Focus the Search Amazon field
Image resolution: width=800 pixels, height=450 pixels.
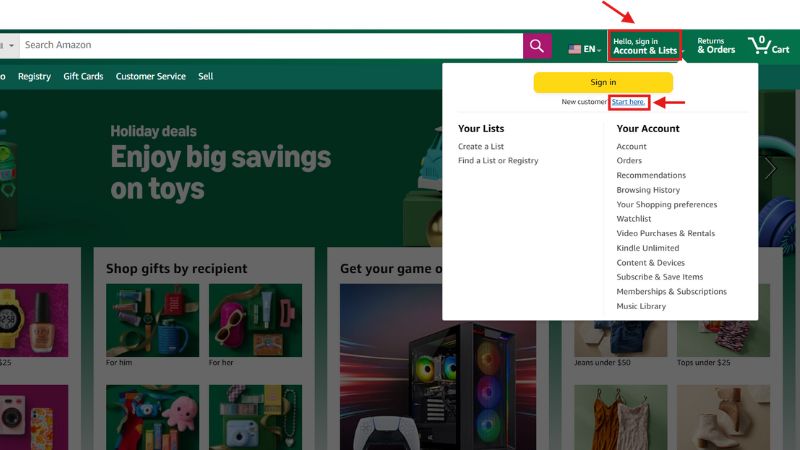(x=271, y=45)
